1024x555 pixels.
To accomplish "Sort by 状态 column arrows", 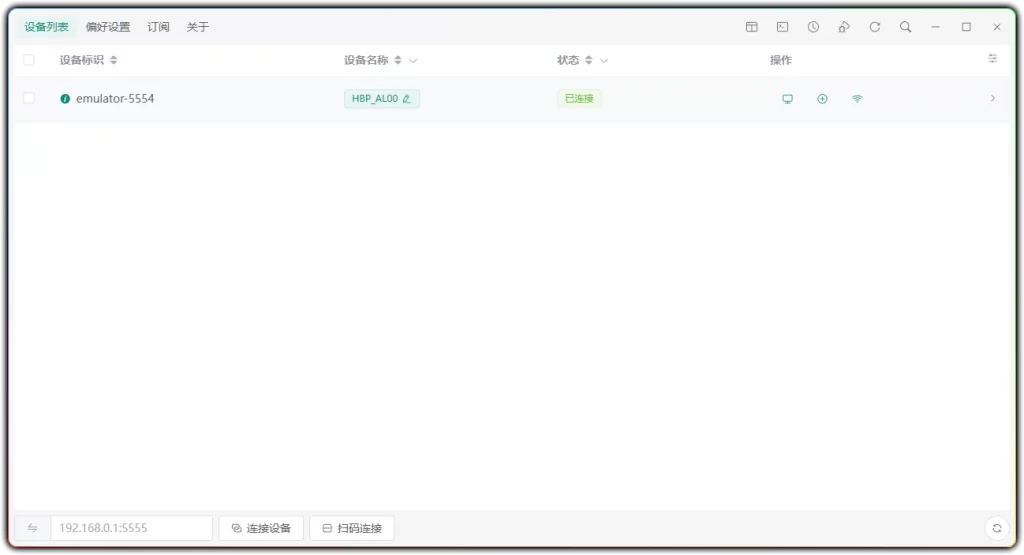I will (588, 60).
